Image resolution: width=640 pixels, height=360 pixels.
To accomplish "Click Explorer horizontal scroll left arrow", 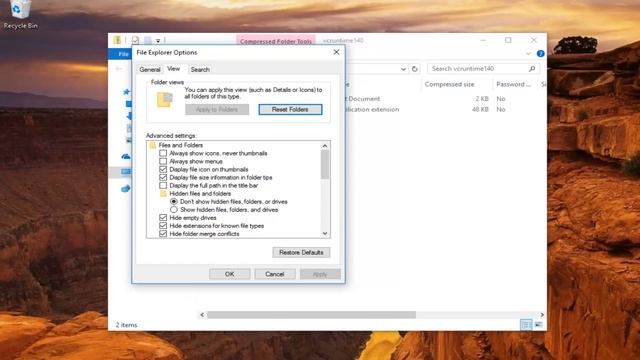I will pos(202,315).
